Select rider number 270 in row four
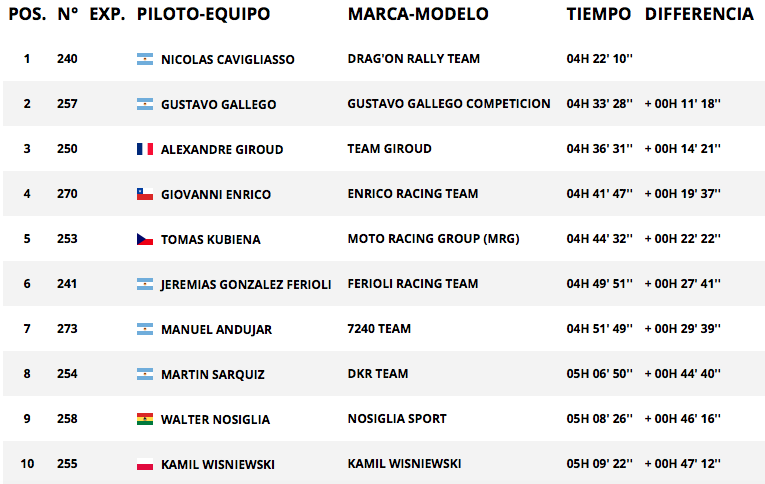Image resolution: width=765 pixels, height=484 pixels. pos(67,194)
